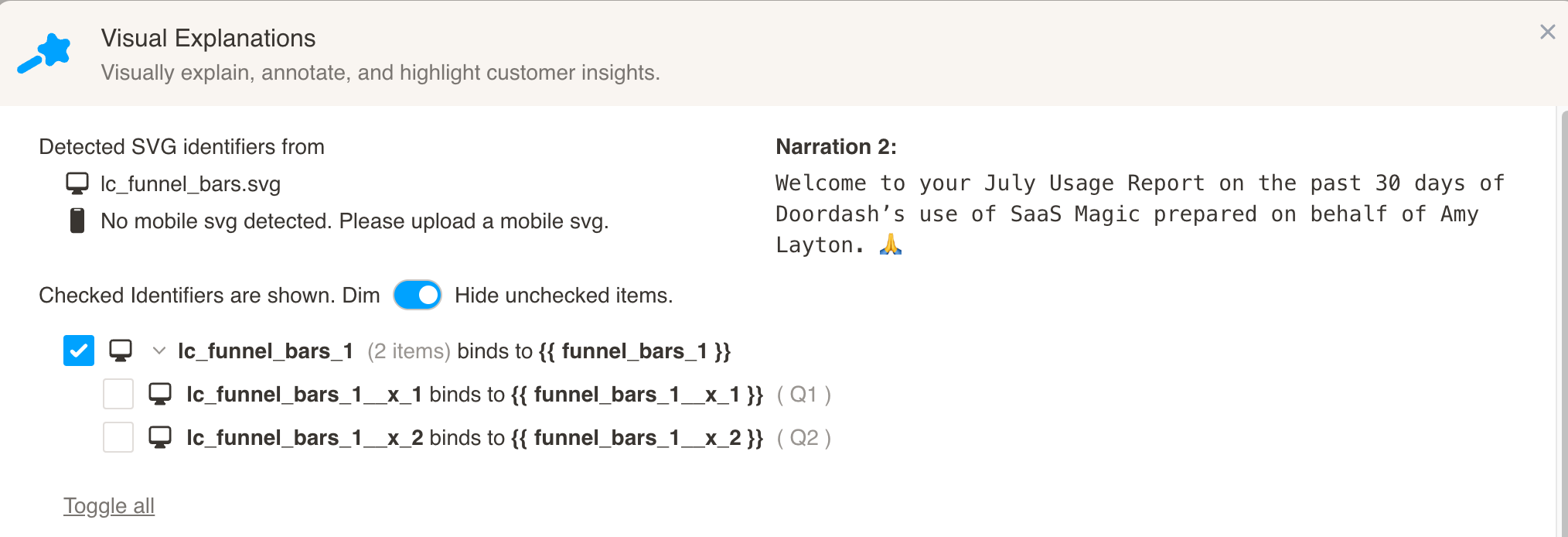
Task: Check the lc_funnel_bars_1__x_1 checkbox
Action: [x=118, y=394]
